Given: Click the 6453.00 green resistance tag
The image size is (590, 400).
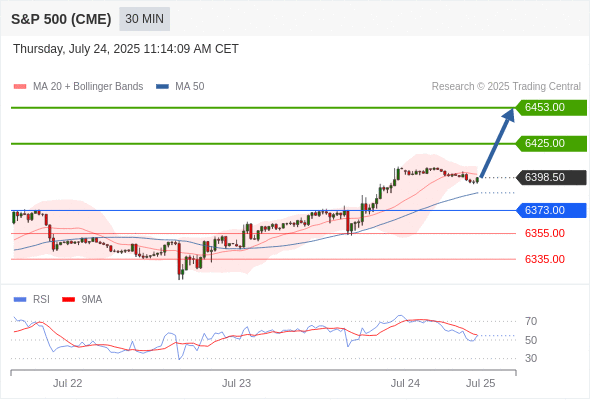Looking at the screenshot, I should tap(551, 108).
